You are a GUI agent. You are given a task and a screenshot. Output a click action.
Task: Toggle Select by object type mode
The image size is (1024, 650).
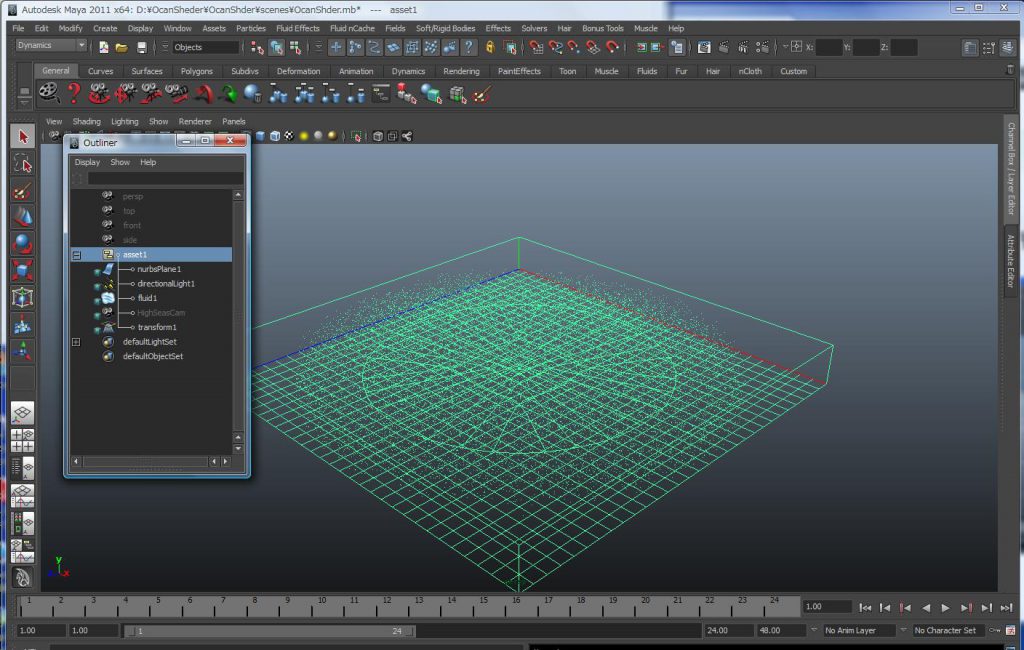tap(277, 47)
